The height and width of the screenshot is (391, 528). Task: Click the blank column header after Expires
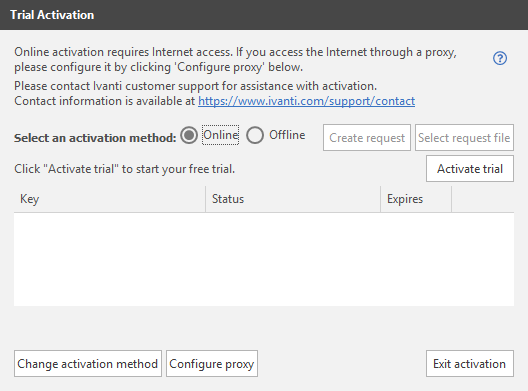(x=483, y=199)
